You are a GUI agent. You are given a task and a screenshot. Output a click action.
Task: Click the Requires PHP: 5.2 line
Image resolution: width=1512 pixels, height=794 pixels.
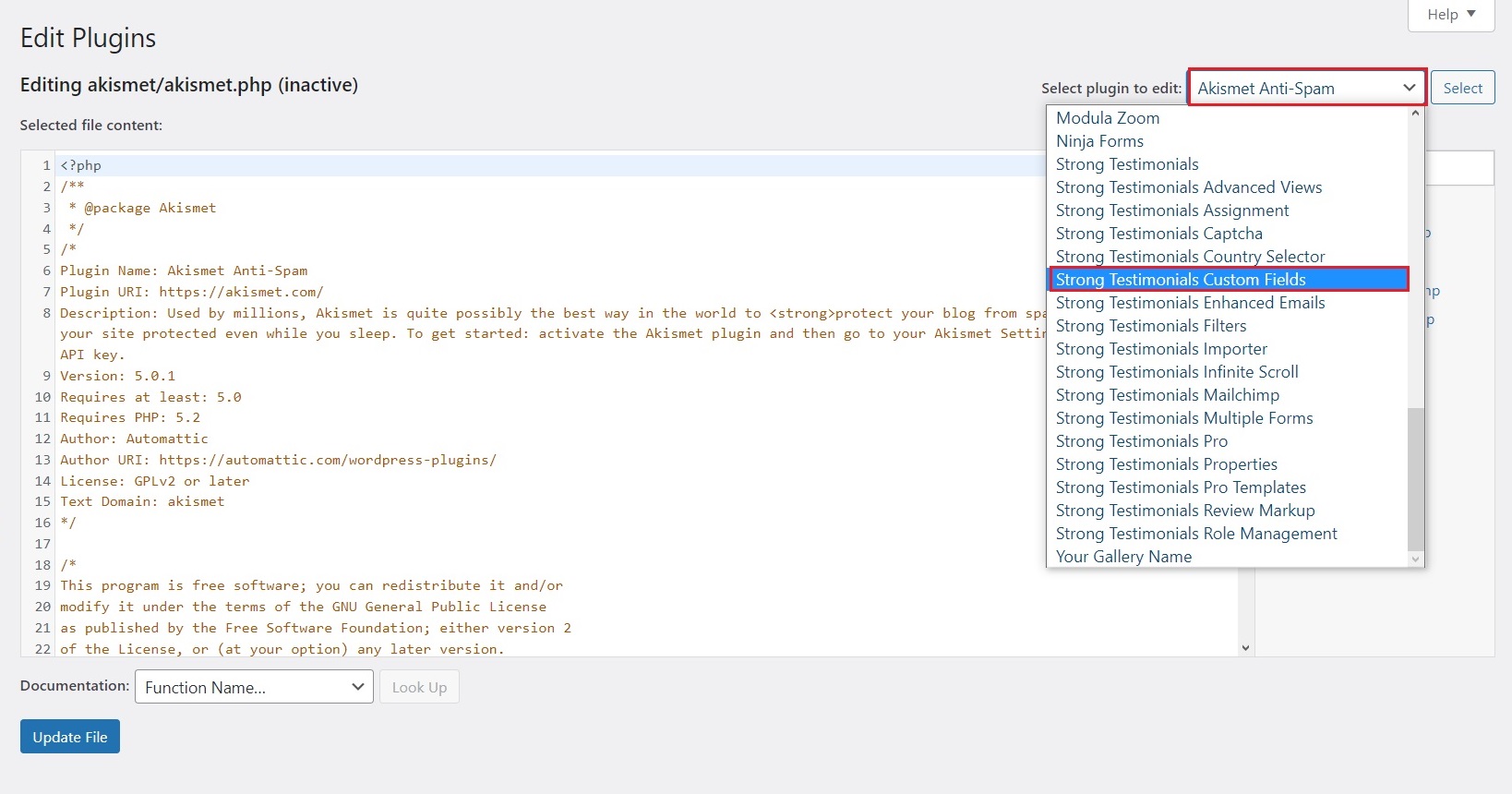pos(130,417)
